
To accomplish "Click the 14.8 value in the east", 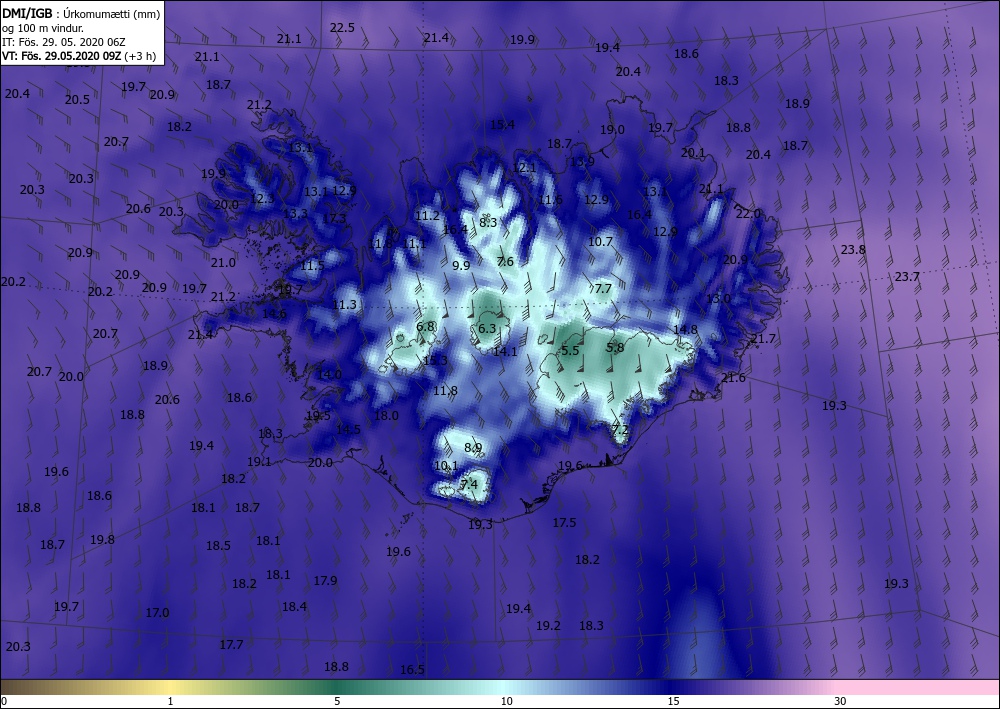I will pyautogui.click(x=685, y=330).
